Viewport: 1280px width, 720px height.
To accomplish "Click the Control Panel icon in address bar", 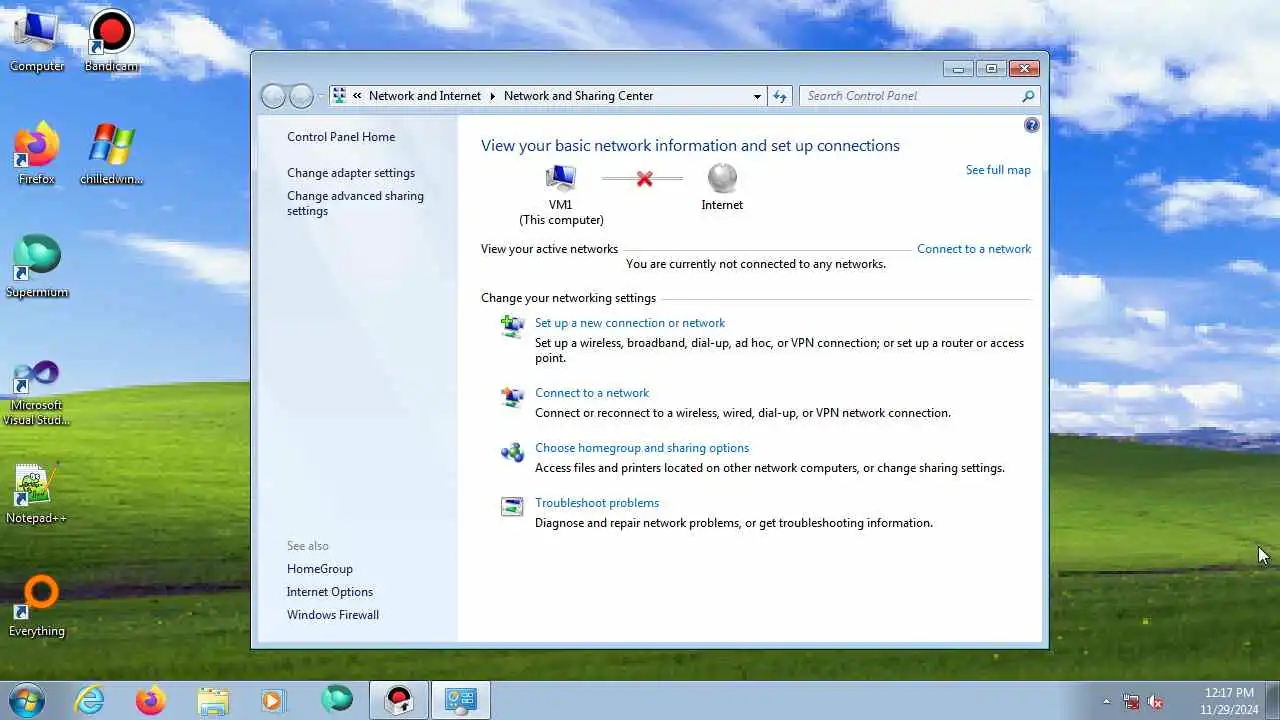I will 339,95.
